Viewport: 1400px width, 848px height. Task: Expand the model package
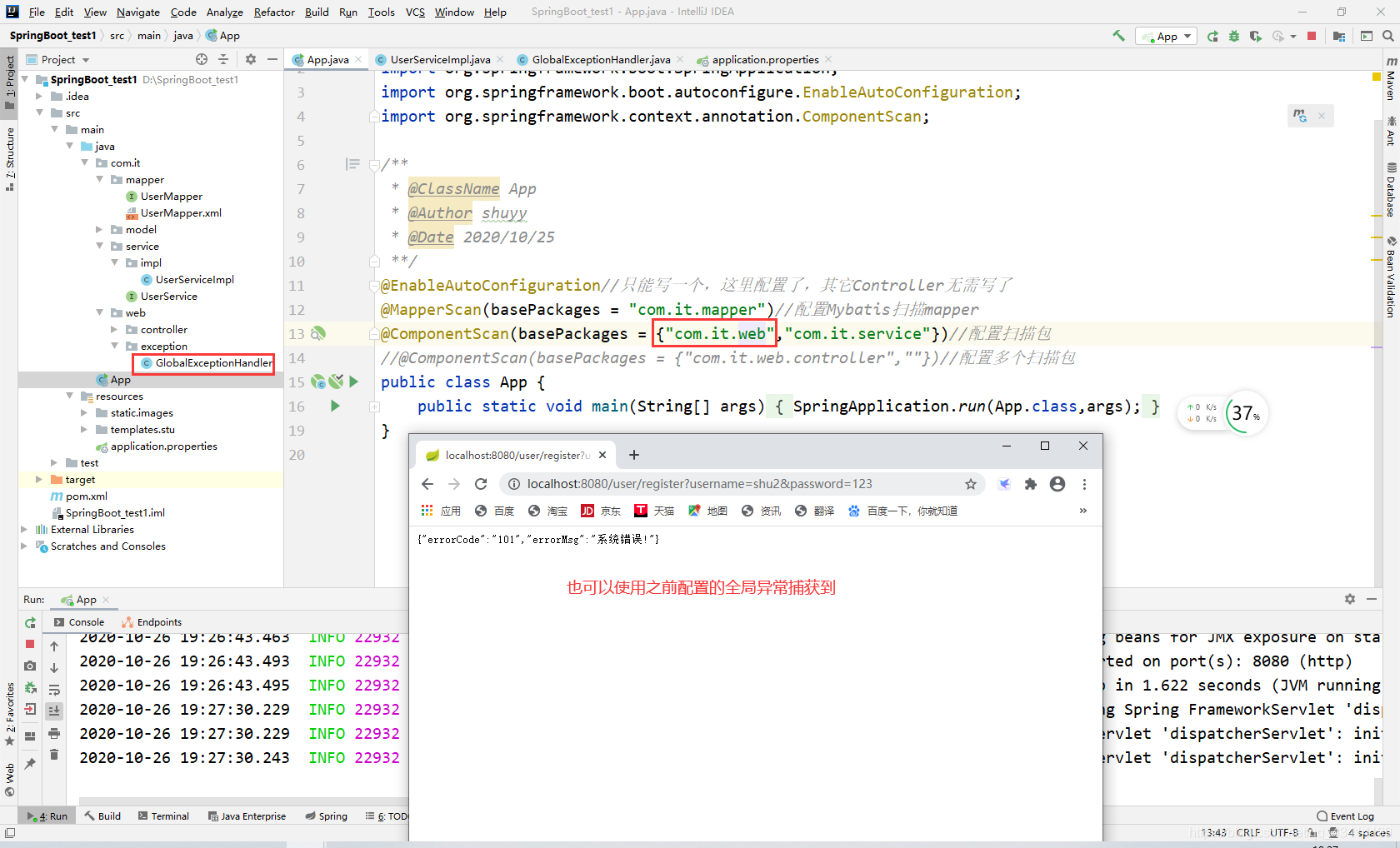pos(100,229)
